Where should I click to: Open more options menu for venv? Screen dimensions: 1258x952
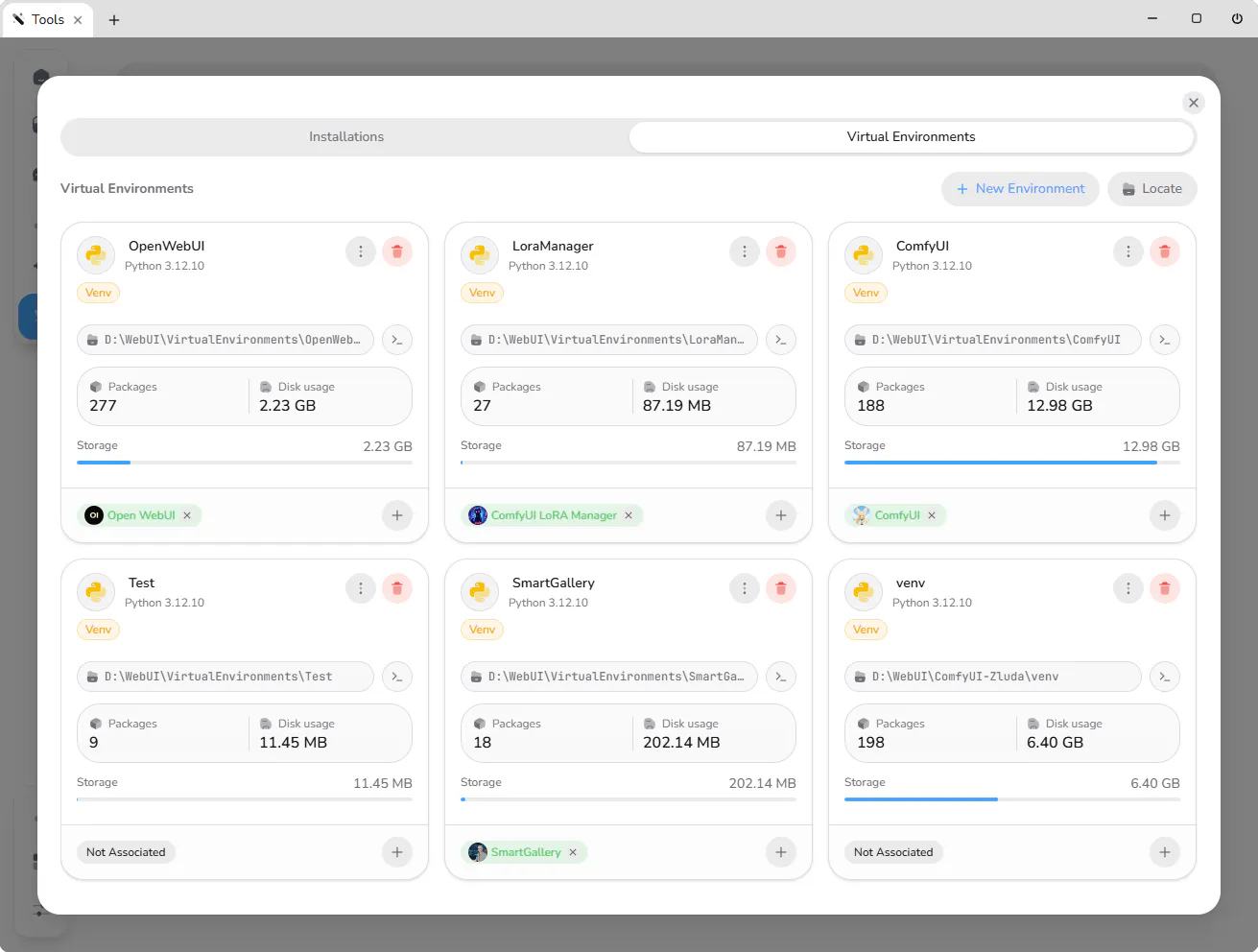pyautogui.click(x=1128, y=588)
